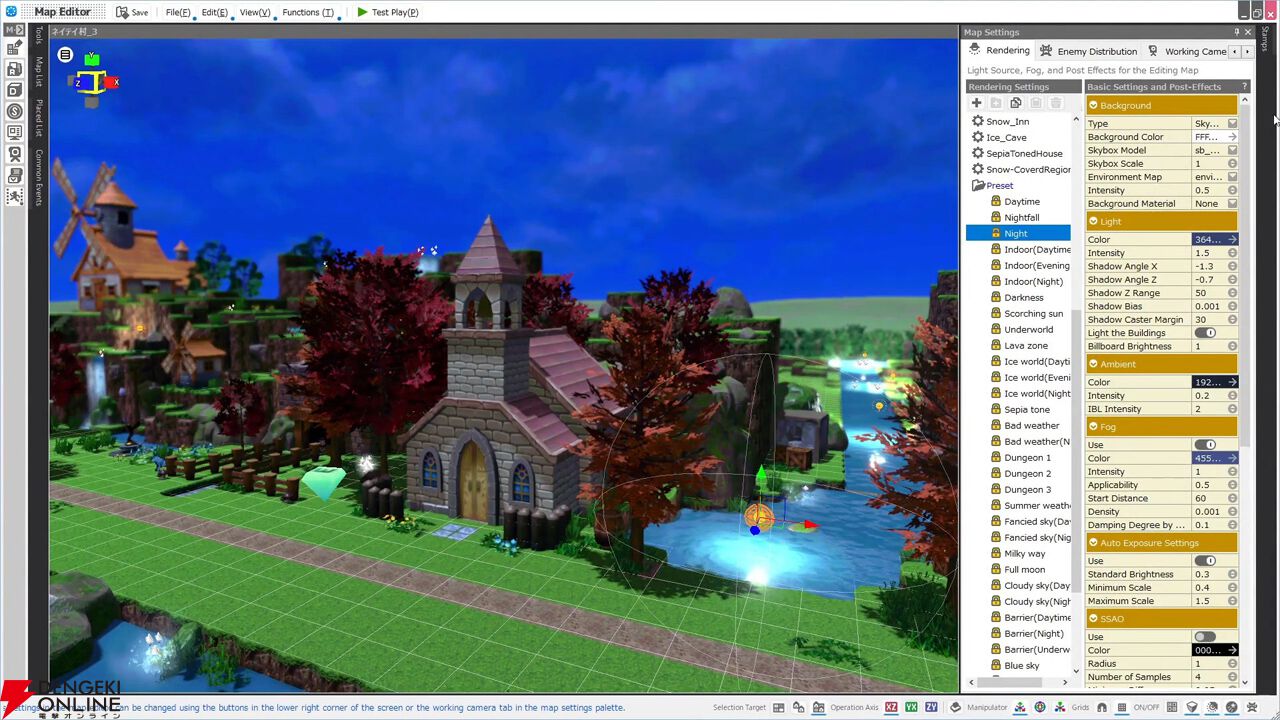Click the map edit pencil icon
The height and width of the screenshot is (720, 1280).
click(14, 48)
